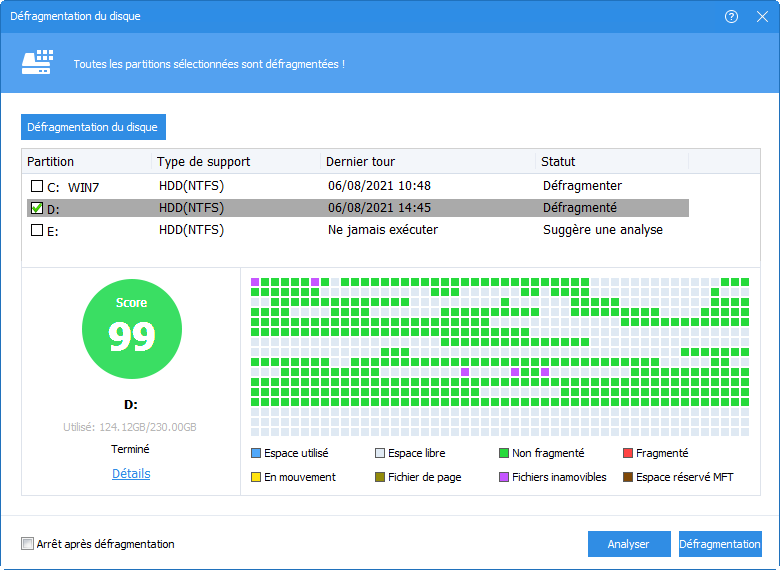This screenshot has height=570, width=780.
Task: Select 'Suggère une analyse' status text
Action: pyautogui.click(x=603, y=230)
